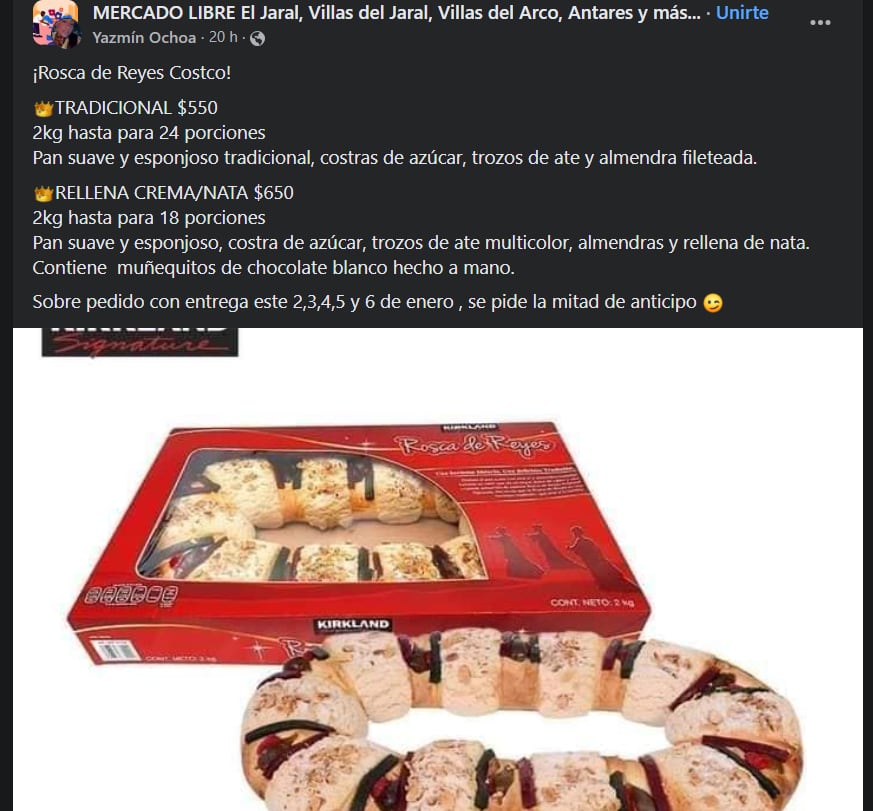Click the 20 h post timestamp
Screen dimensions: 873x811
click(223, 37)
